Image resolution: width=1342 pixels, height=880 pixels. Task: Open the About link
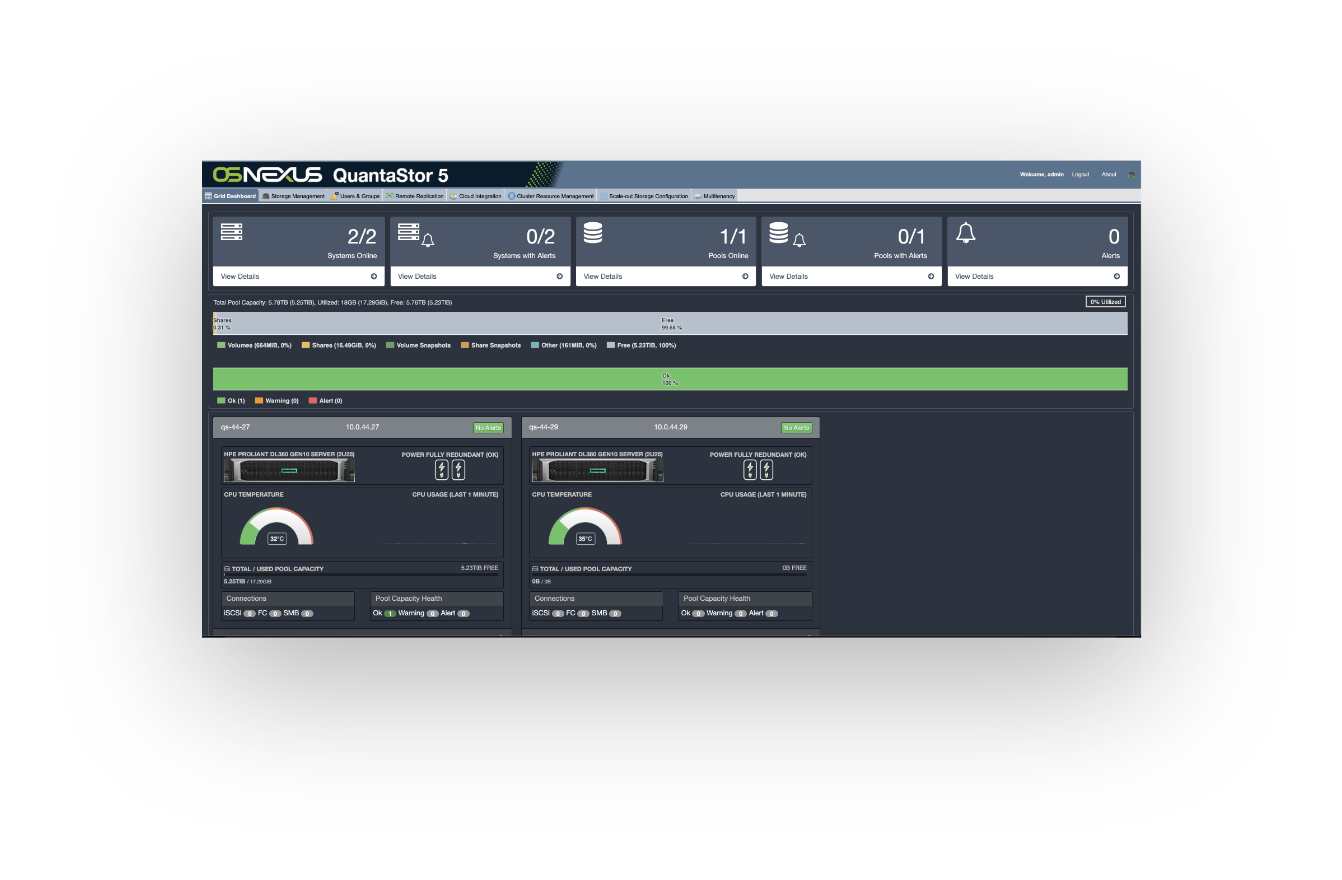tap(1109, 174)
